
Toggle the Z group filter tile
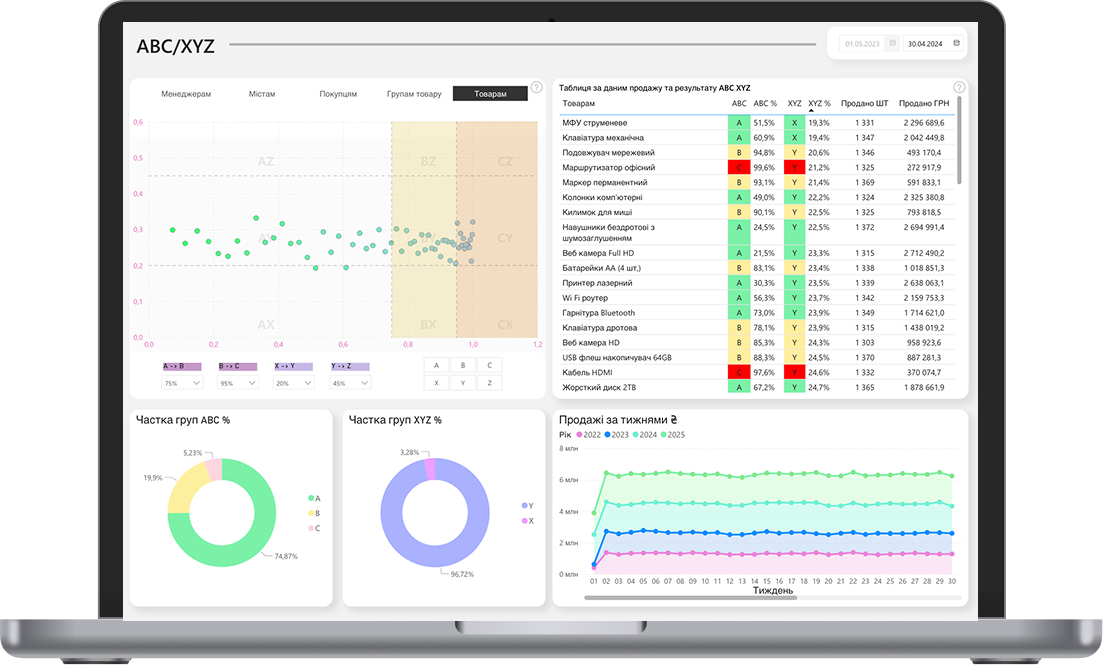click(x=489, y=383)
